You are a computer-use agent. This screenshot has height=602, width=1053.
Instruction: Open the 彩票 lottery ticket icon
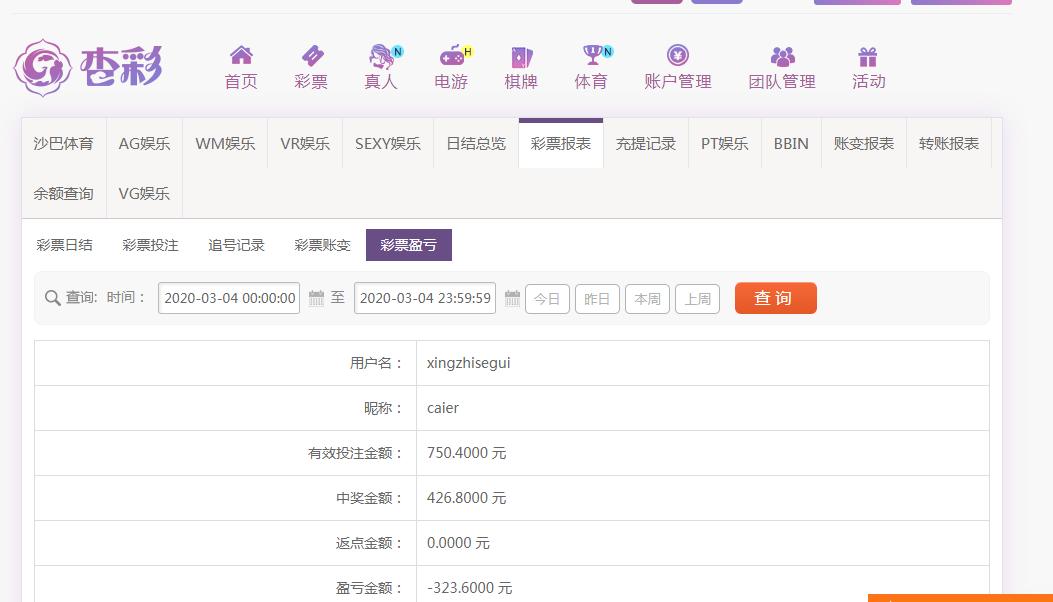312,55
